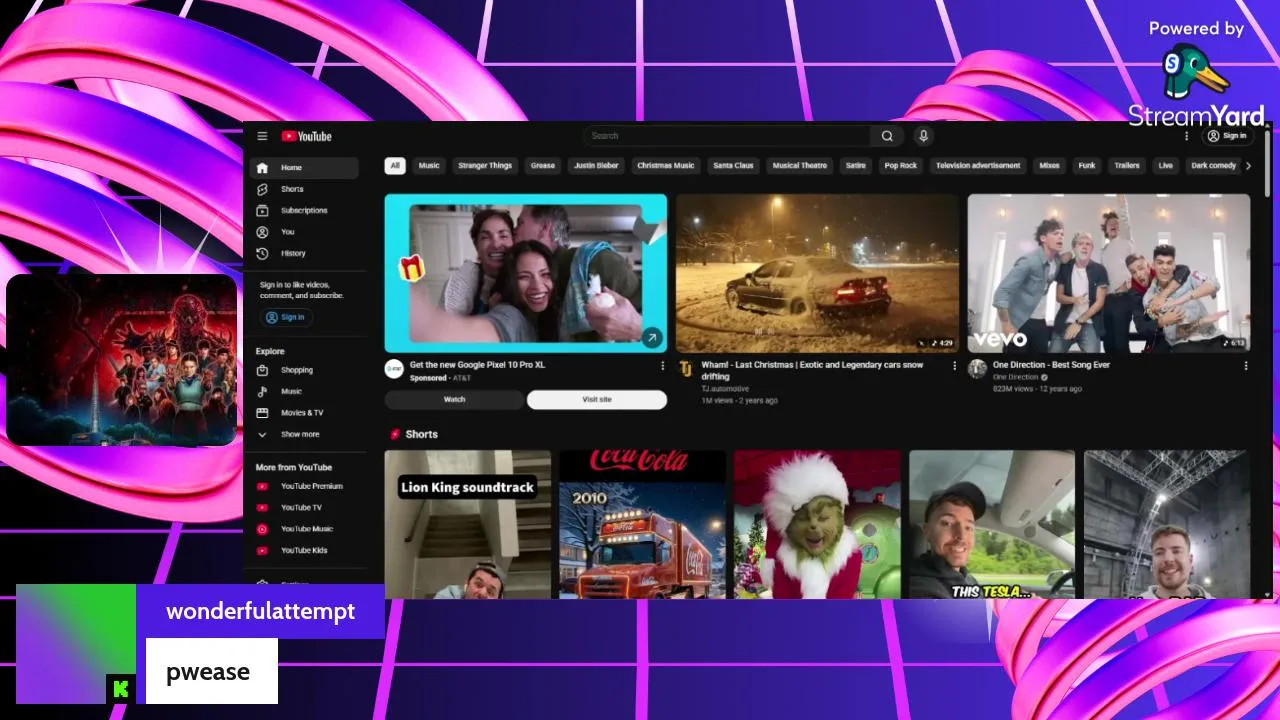Open the Grinch Short

(x=817, y=524)
